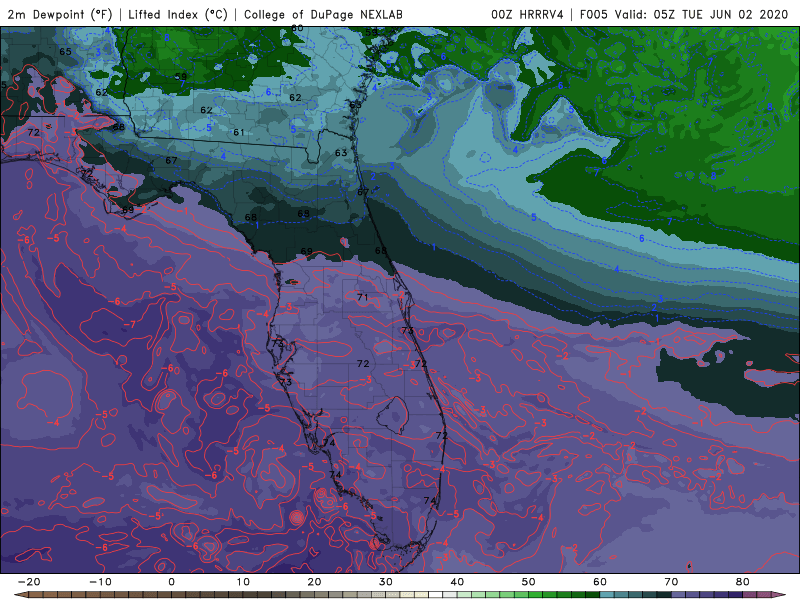Click the '70' label on the color scale
800x600 pixels.
(671, 582)
